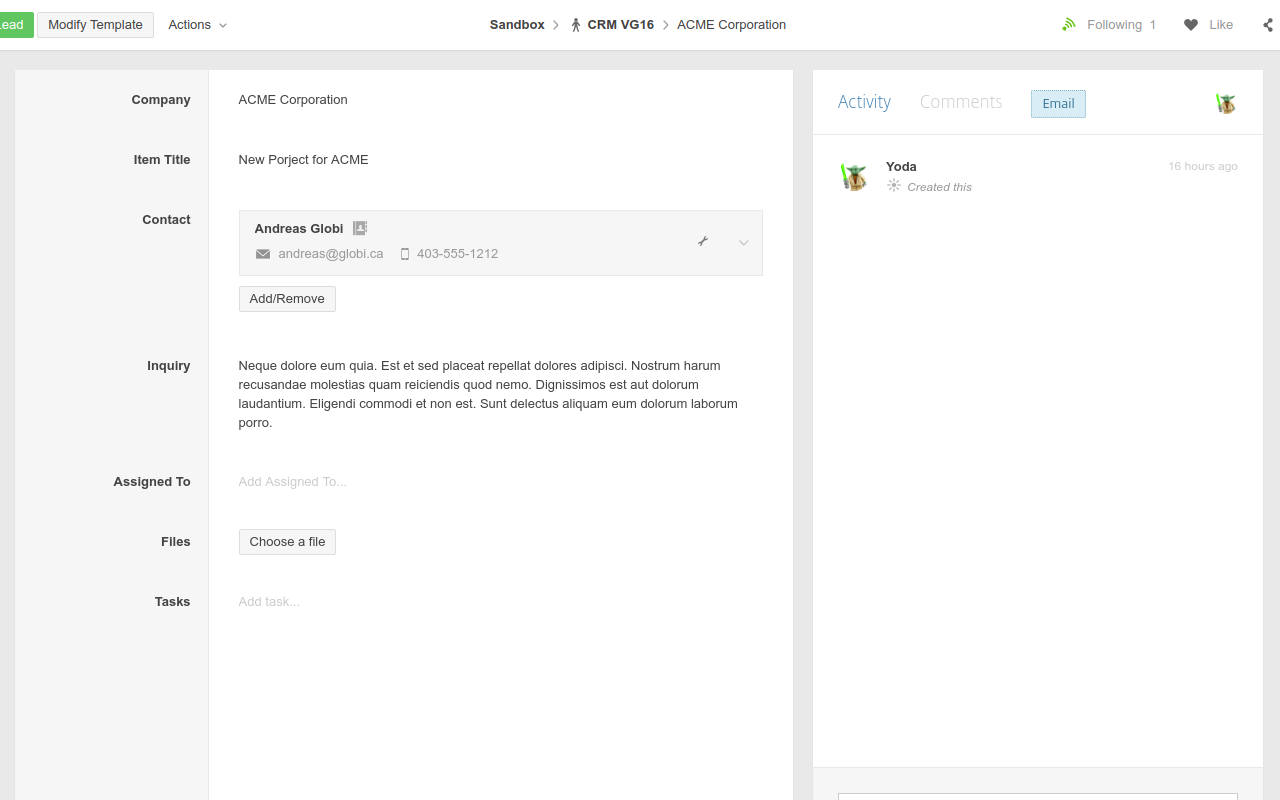Viewport: 1280px width, 800px height.
Task: Click the envelope icon beside andreas@globi.ca
Action: pos(262,254)
